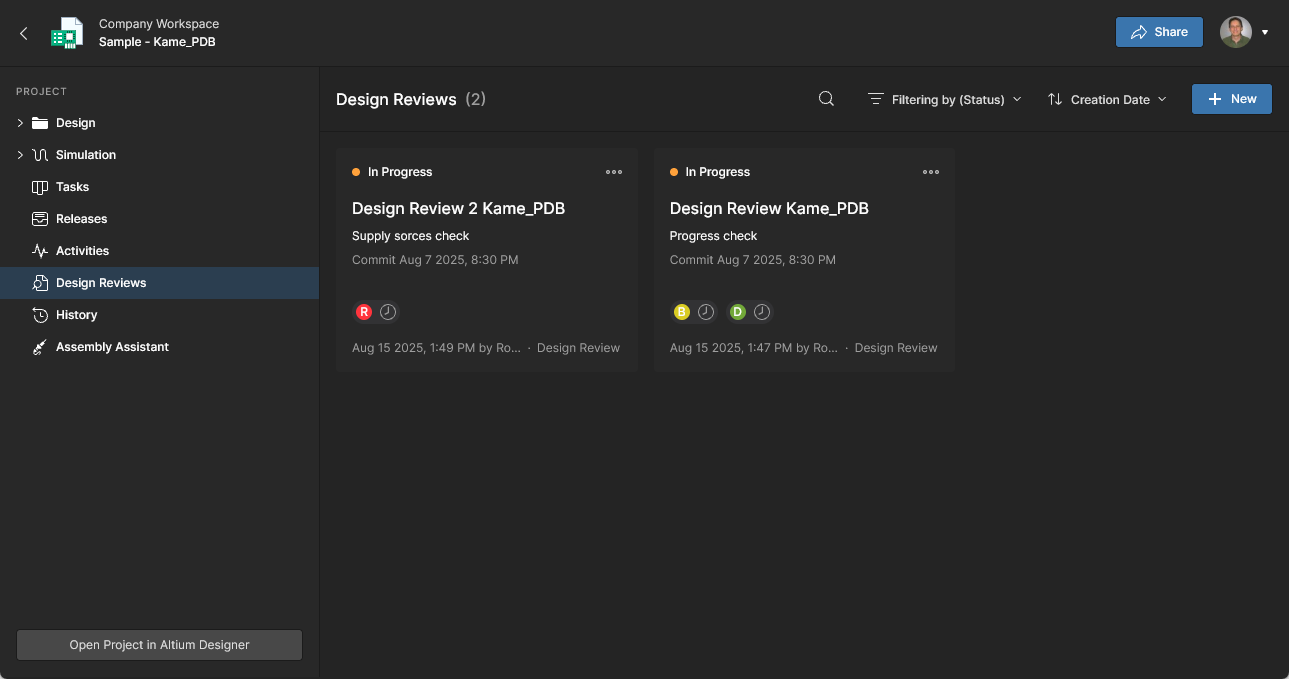1289x679 pixels.
Task: Click the back arrow icon
Action: 24,33
